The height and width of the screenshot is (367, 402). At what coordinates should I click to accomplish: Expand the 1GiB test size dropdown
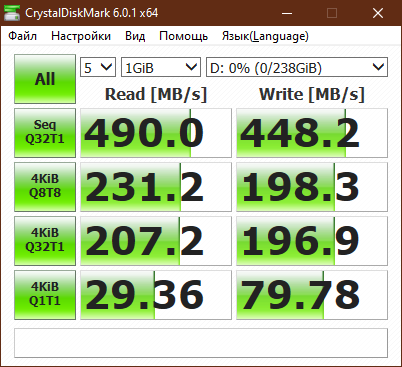[x=161, y=67]
